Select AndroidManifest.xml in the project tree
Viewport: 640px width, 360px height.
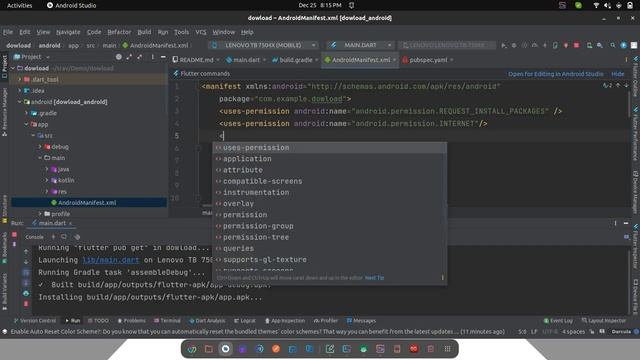(89, 202)
